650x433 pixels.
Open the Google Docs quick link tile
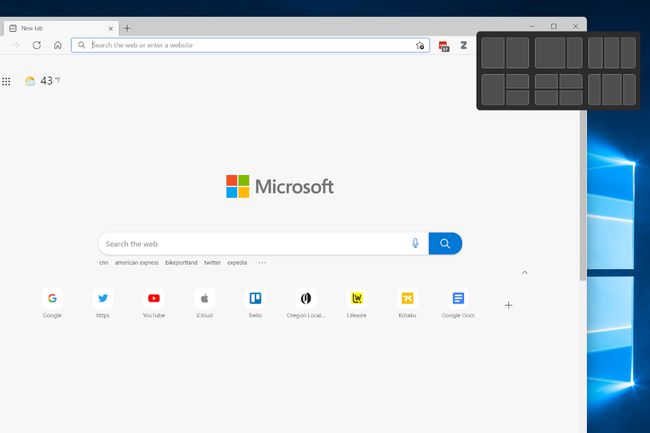point(458,303)
